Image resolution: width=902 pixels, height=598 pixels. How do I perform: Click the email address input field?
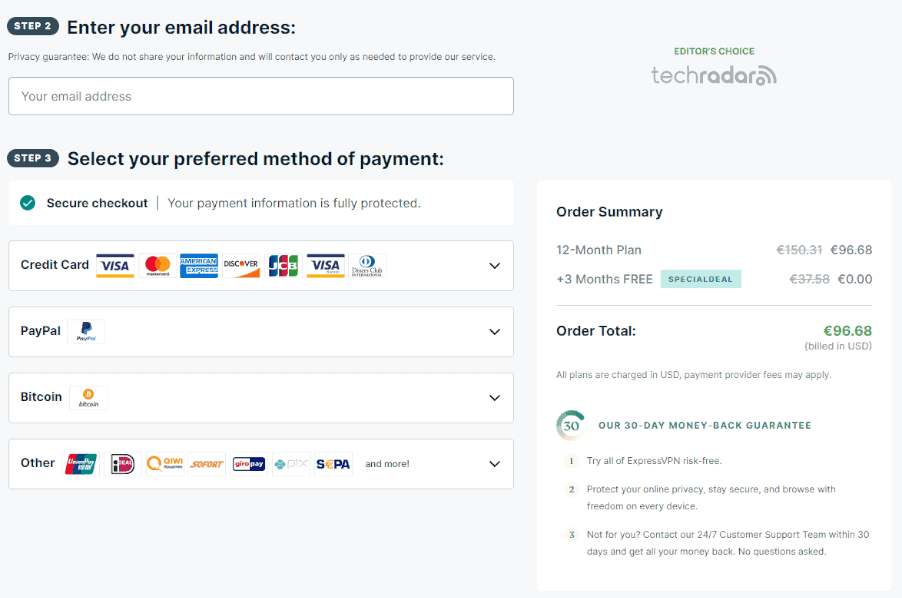[261, 96]
